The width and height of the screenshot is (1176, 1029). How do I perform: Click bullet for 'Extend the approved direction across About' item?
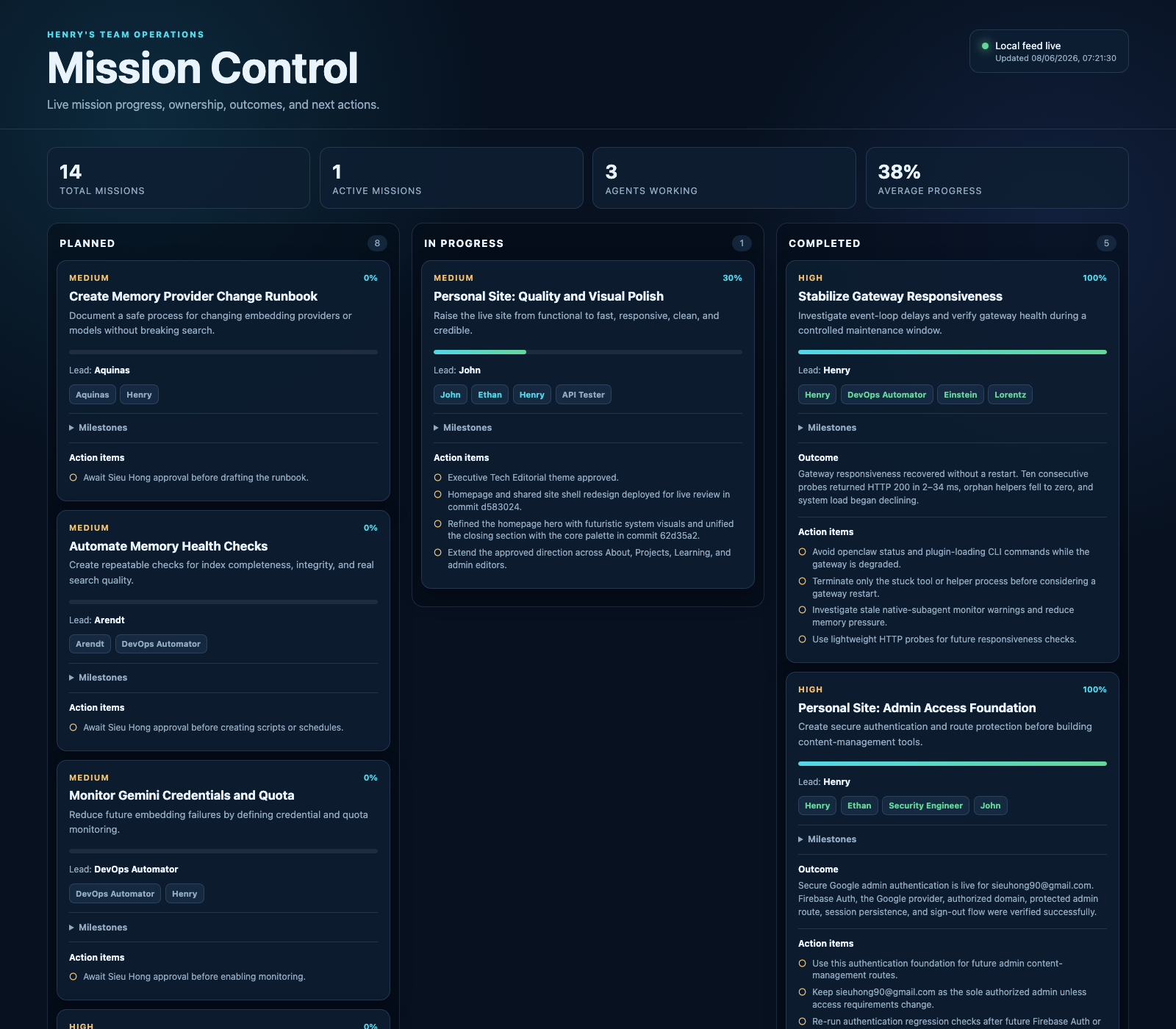click(437, 553)
